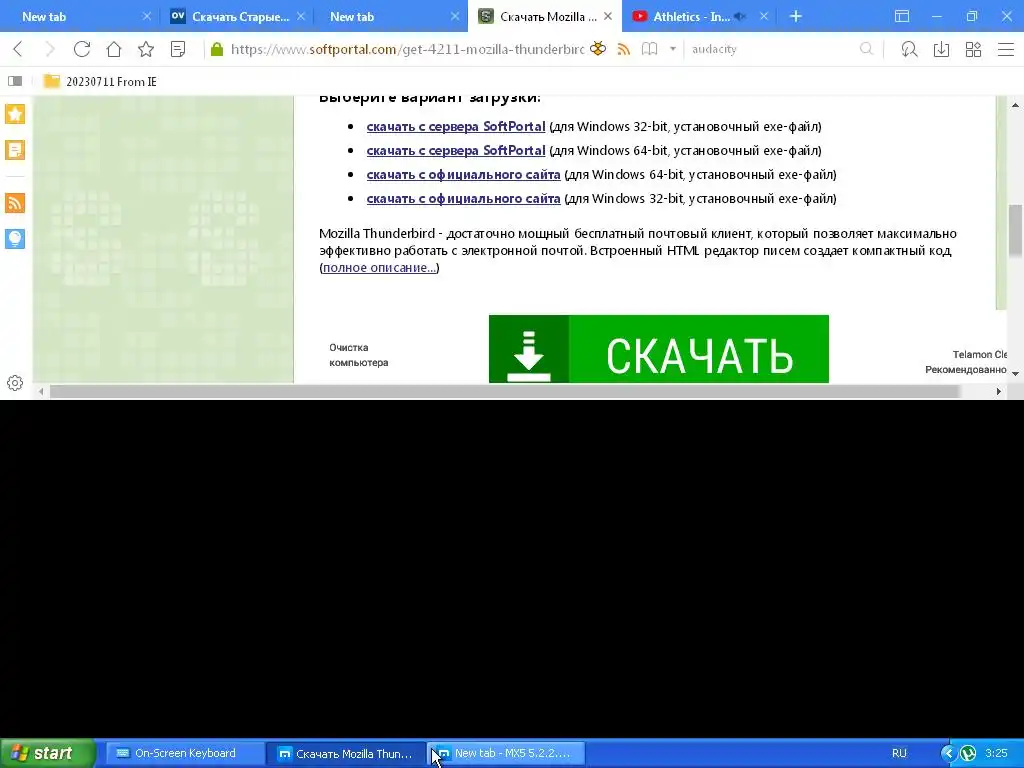Reload the page with the refresh icon

tap(82, 49)
